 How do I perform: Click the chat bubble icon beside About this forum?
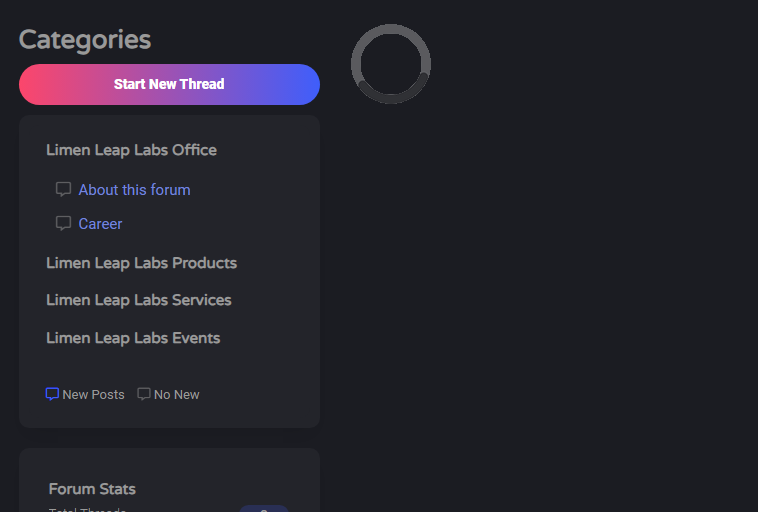63,190
